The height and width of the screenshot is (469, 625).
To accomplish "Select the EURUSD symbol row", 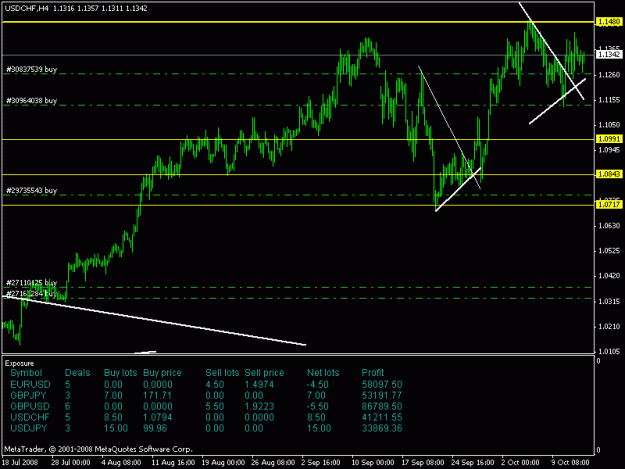I will [x=206, y=385].
